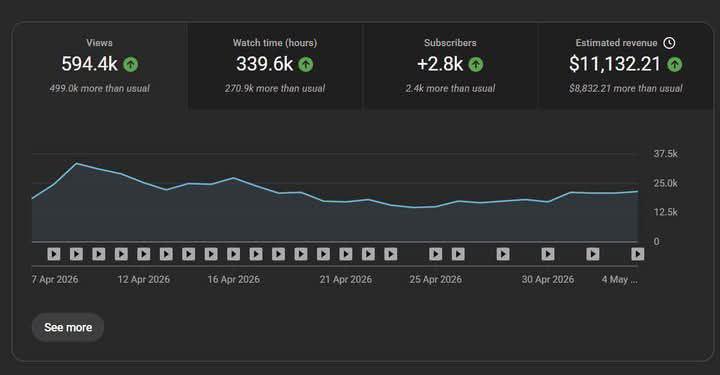Click the green up arrow next to $11,132.21

(x=675, y=64)
